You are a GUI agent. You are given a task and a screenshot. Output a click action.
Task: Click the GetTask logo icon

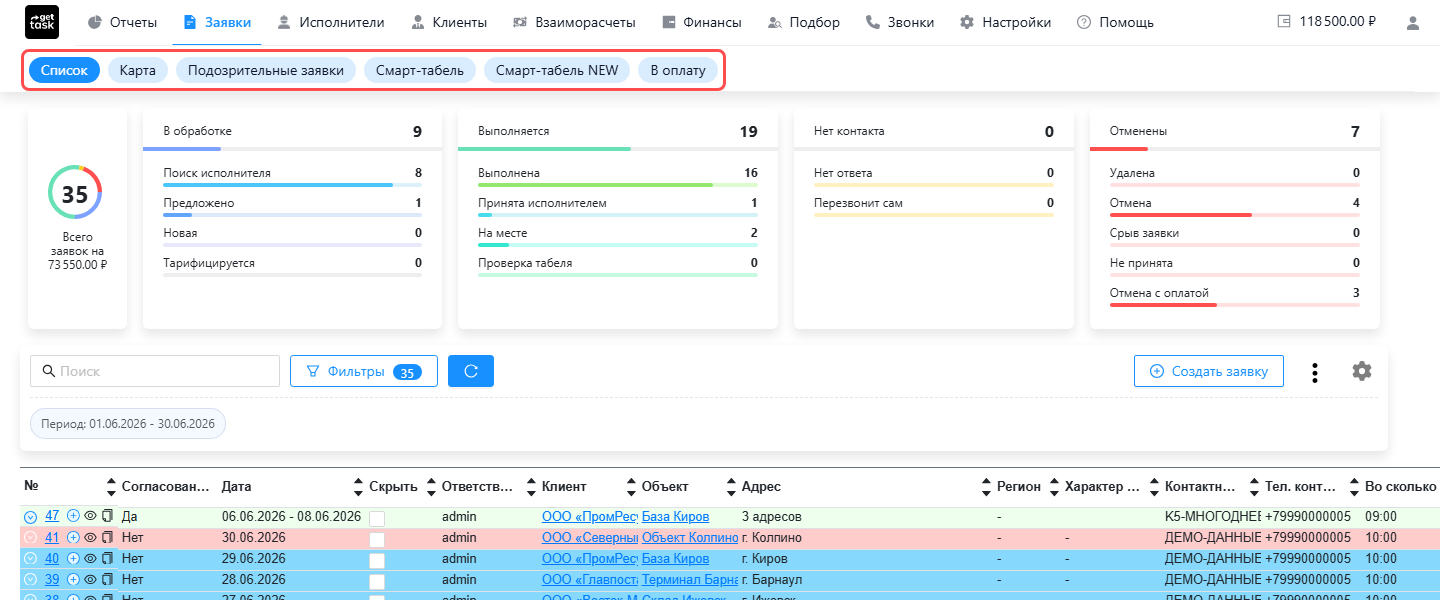(42, 22)
